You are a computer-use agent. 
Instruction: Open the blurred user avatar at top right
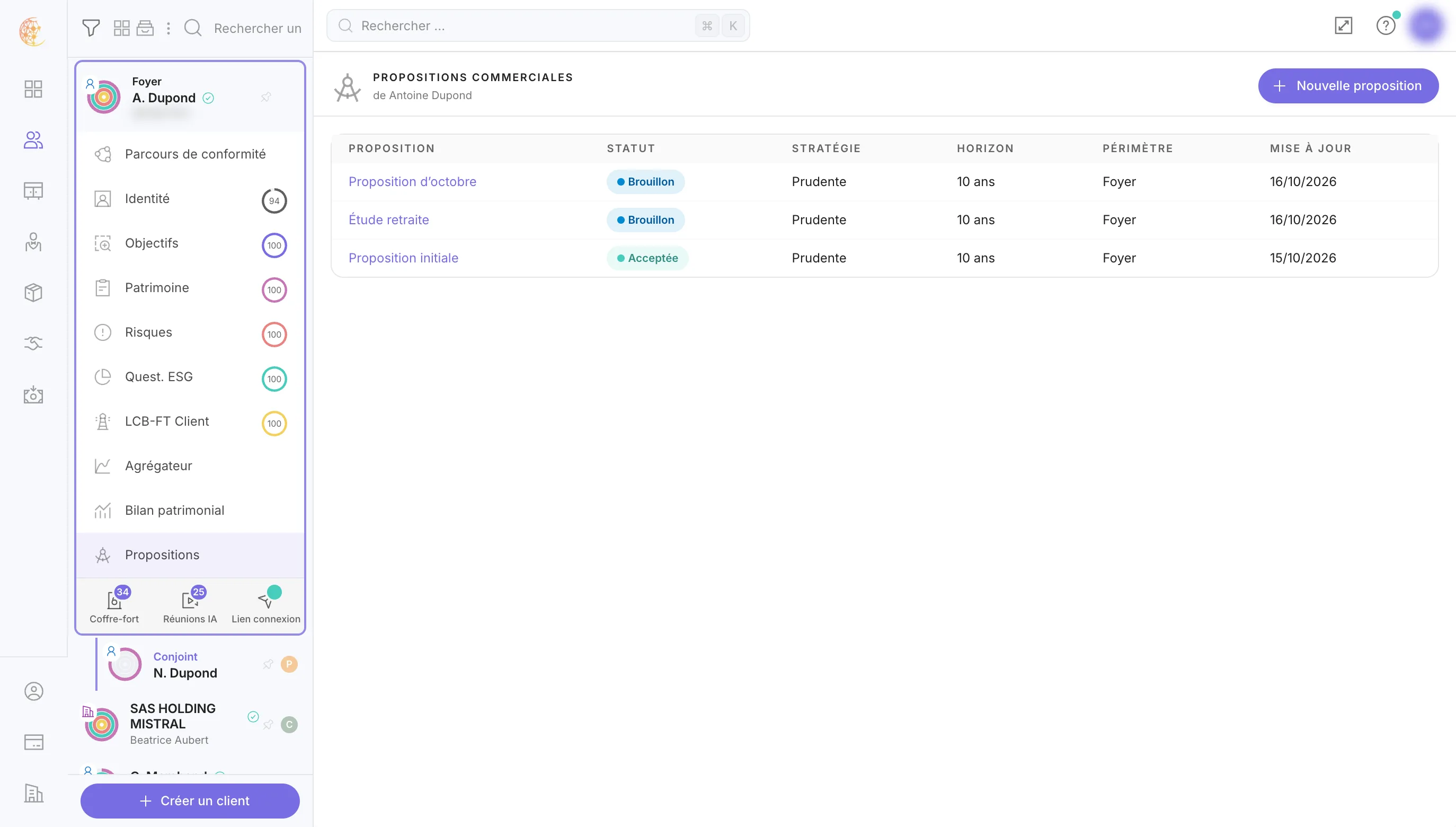click(1426, 25)
